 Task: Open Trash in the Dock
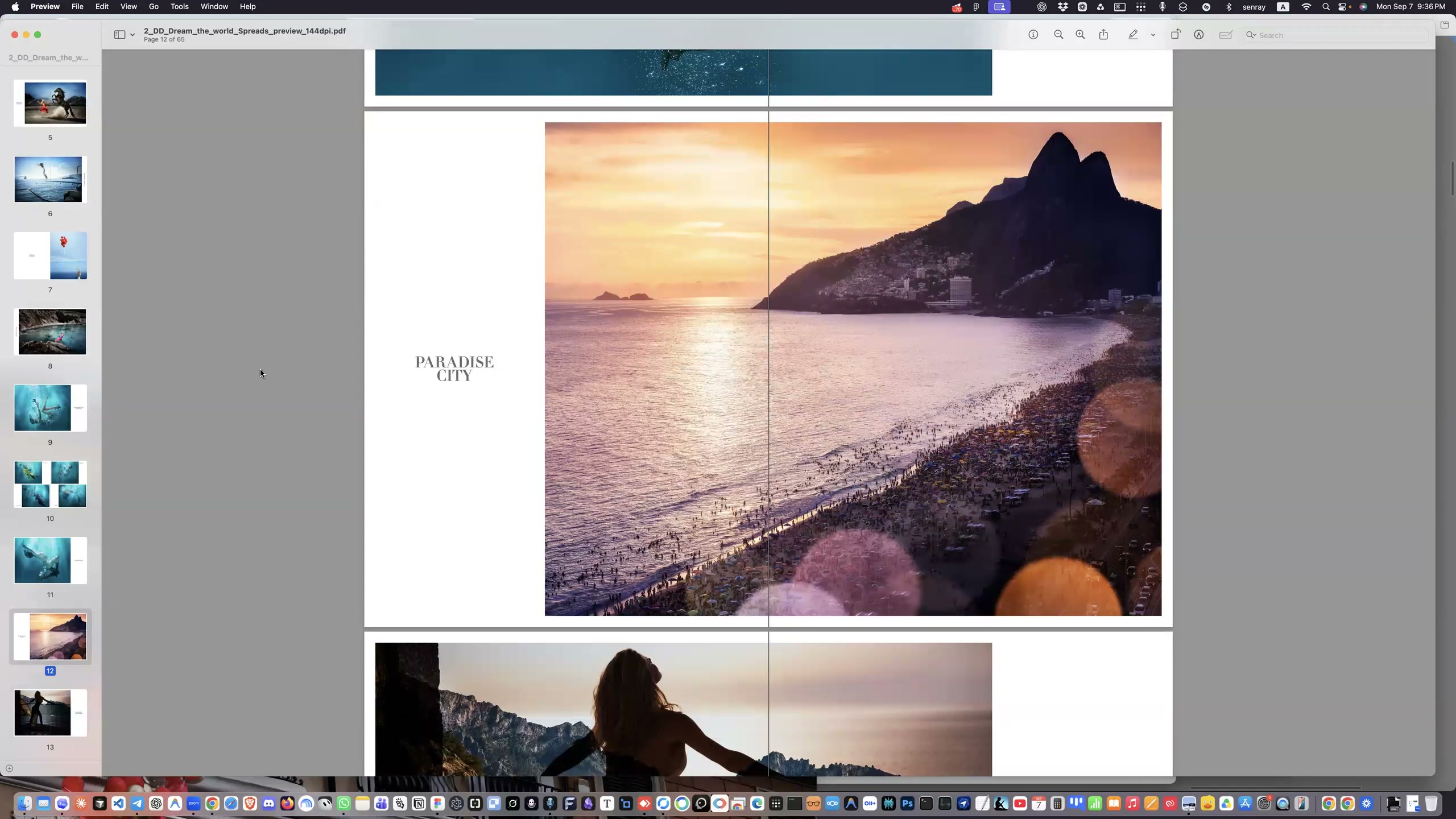click(1431, 803)
